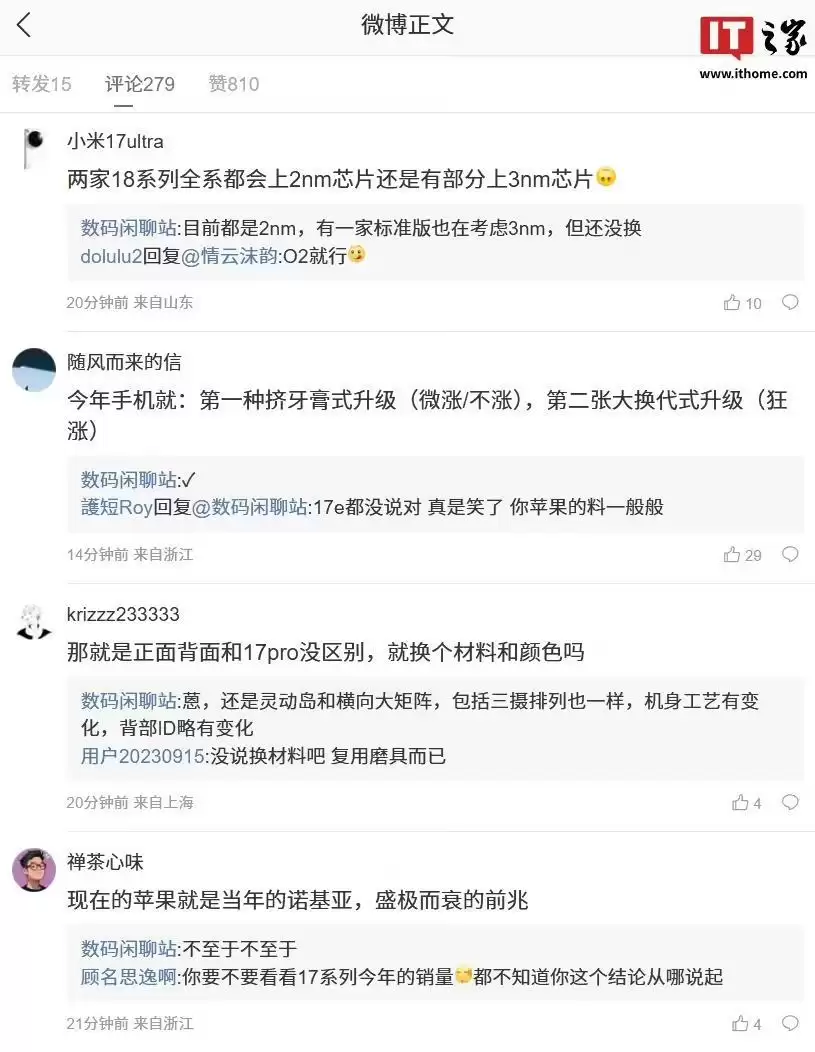Open the 赞810 tab
Screen dimensions: 815x1052
[x=233, y=84]
